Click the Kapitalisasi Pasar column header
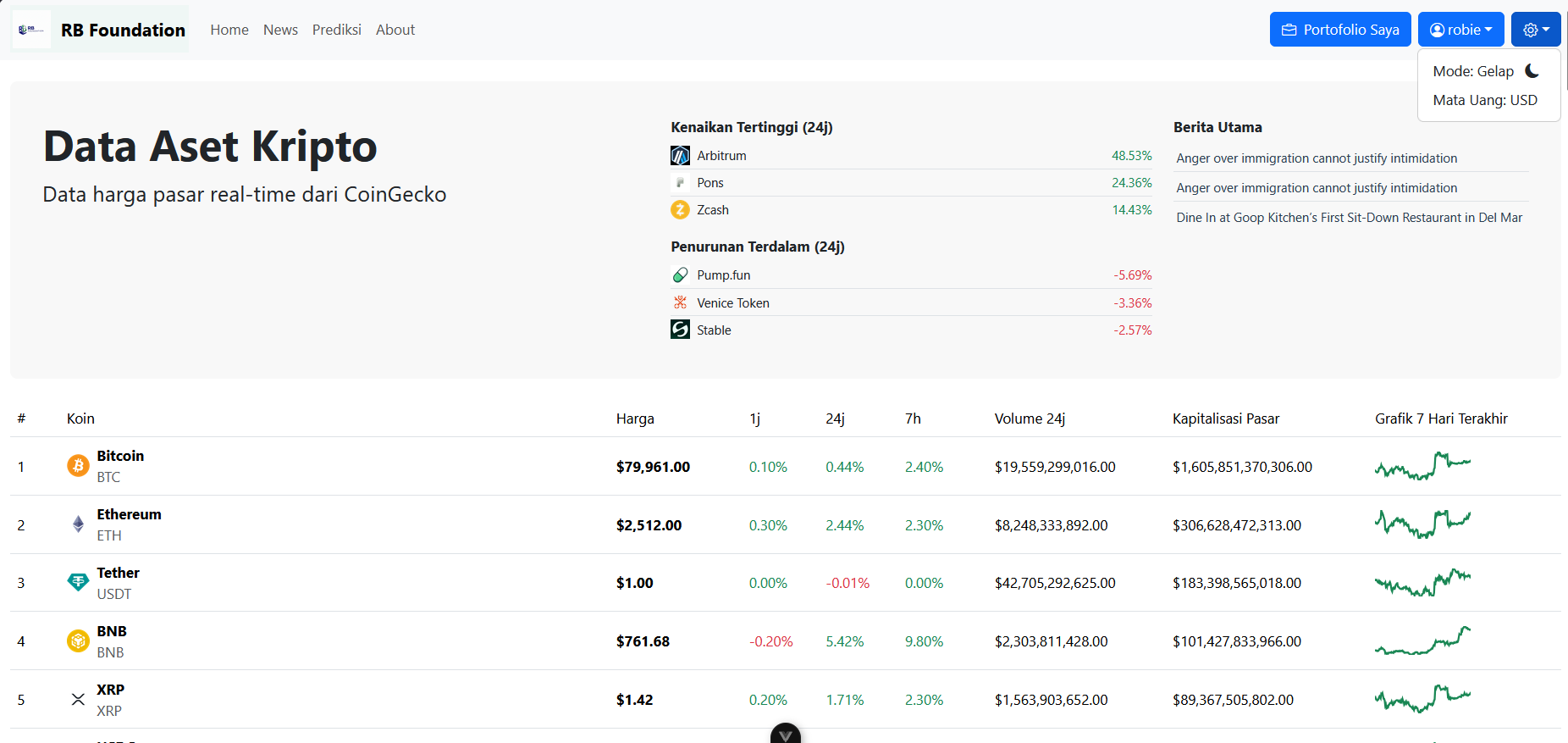The width and height of the screenshot is (1568, 743). tap(1226, 419)
